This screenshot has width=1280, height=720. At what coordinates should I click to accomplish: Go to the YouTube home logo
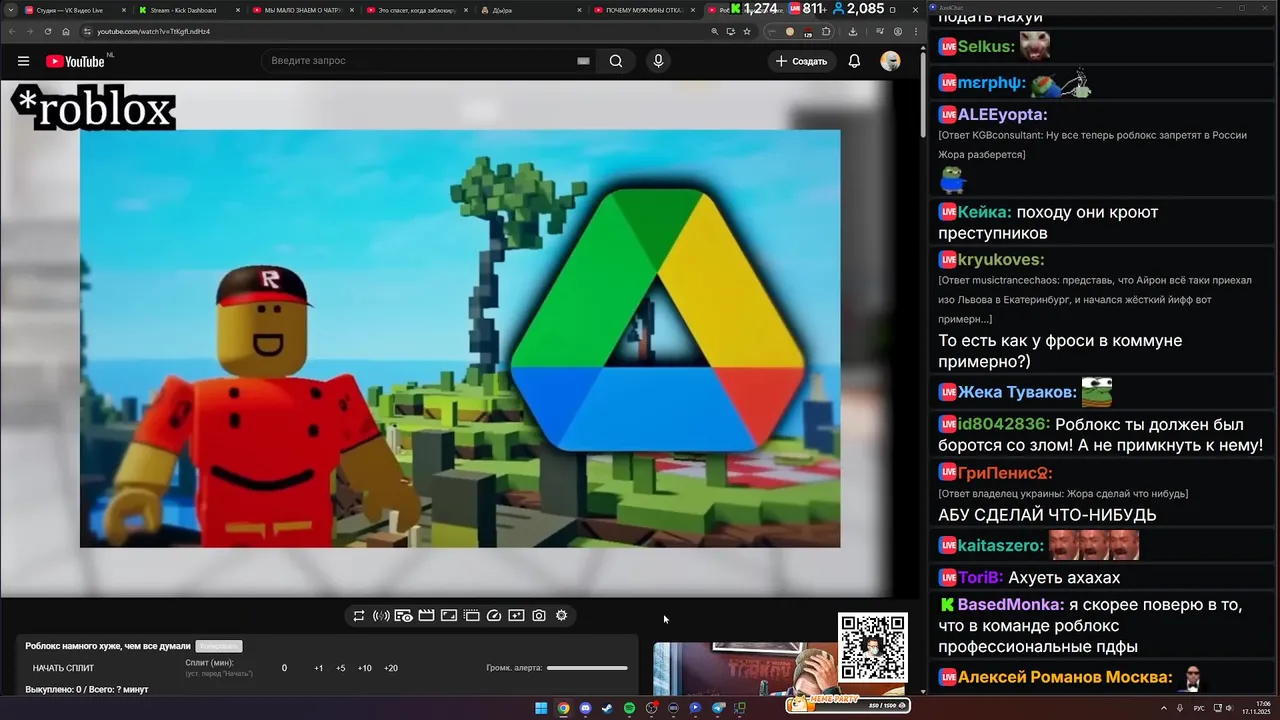[x=75, y=61]
